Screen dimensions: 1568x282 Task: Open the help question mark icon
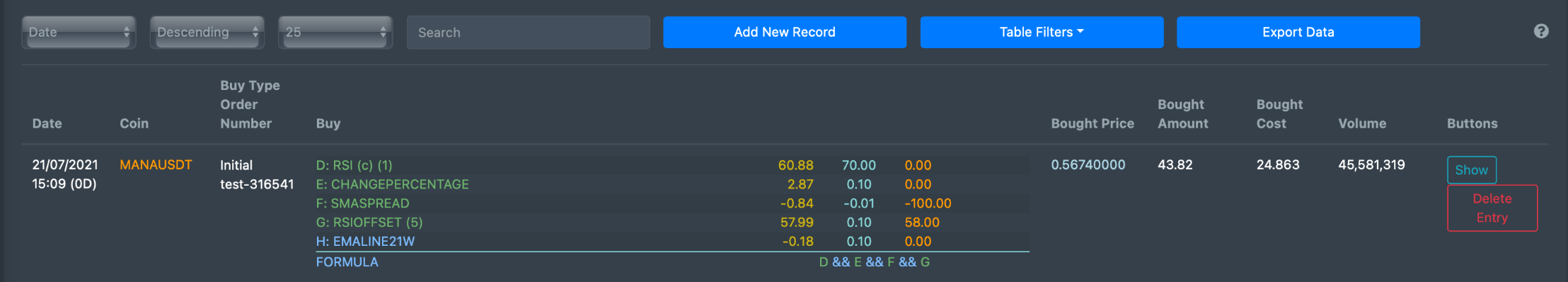pos(1541,31)
